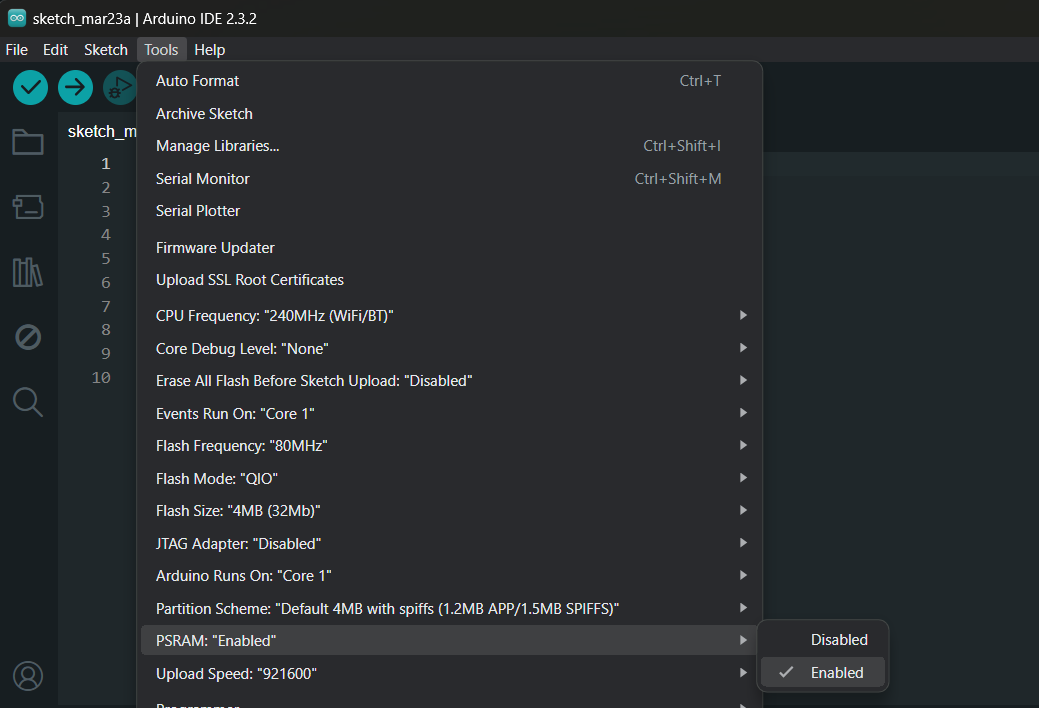Open the PSRAM submenu entry
The height and width of the screenshot is (708, 1039).
tap(449, 640)
